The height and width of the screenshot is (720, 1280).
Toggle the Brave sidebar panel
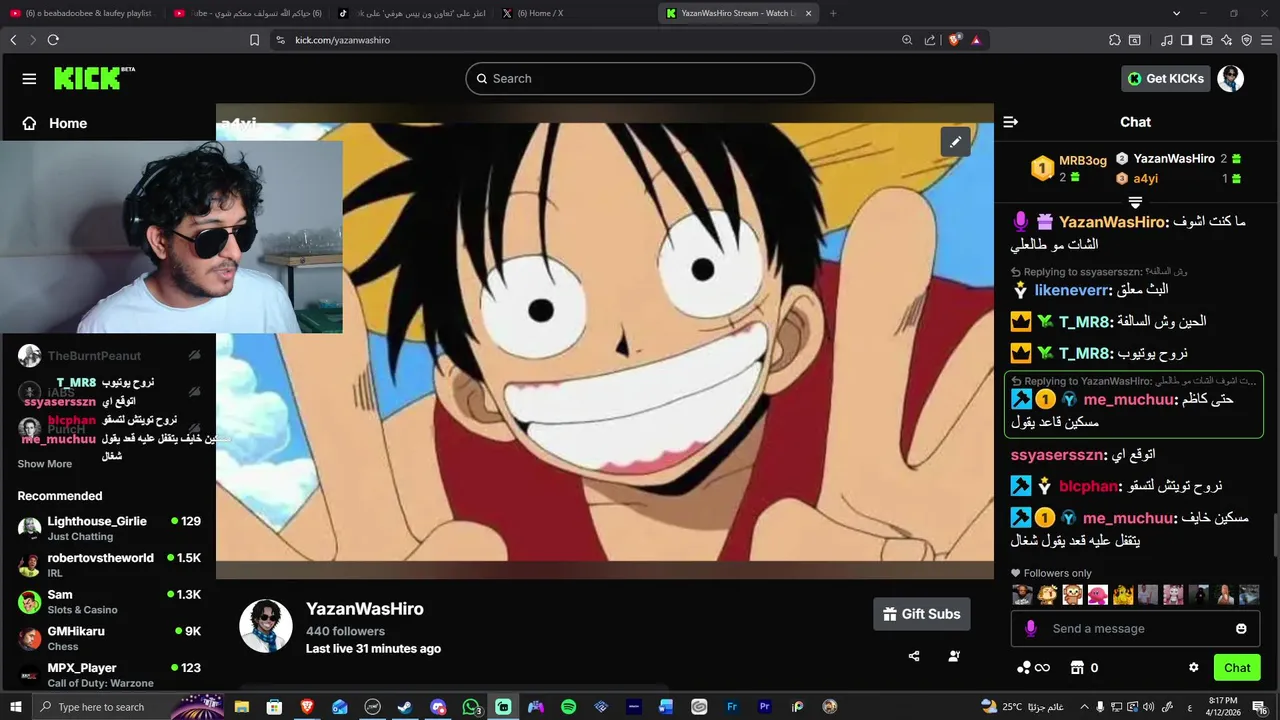[x=1186, y=40]
